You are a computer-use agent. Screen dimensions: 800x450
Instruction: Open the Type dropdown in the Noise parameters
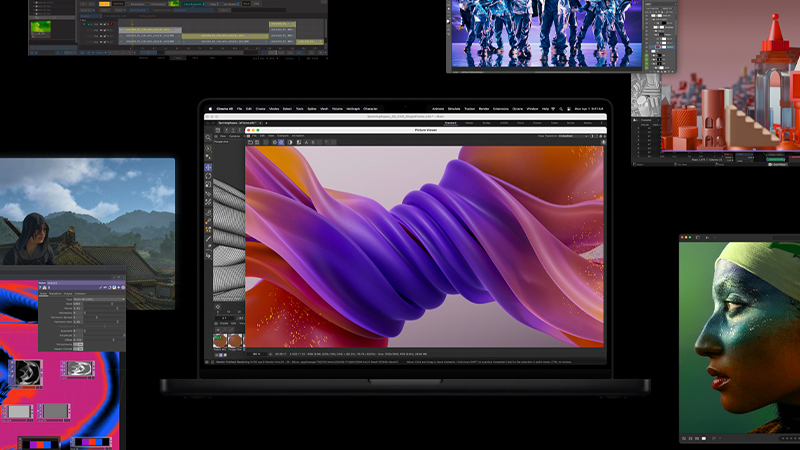coord(99,299)
